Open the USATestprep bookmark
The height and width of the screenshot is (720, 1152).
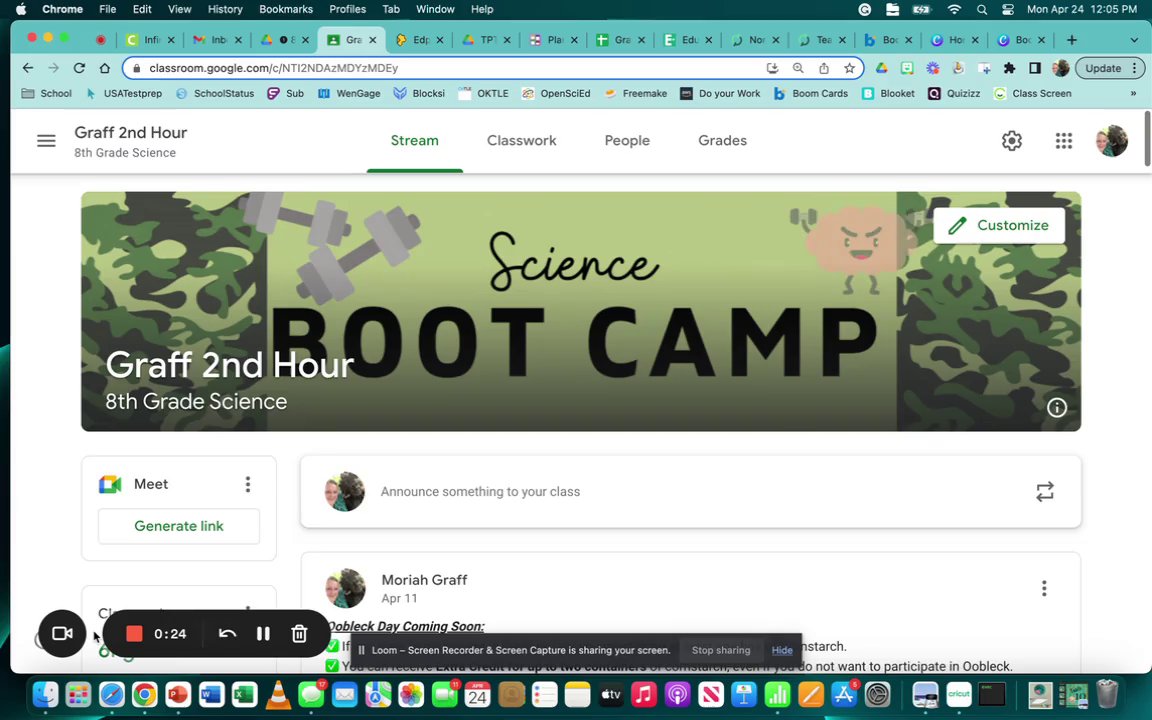123,93
